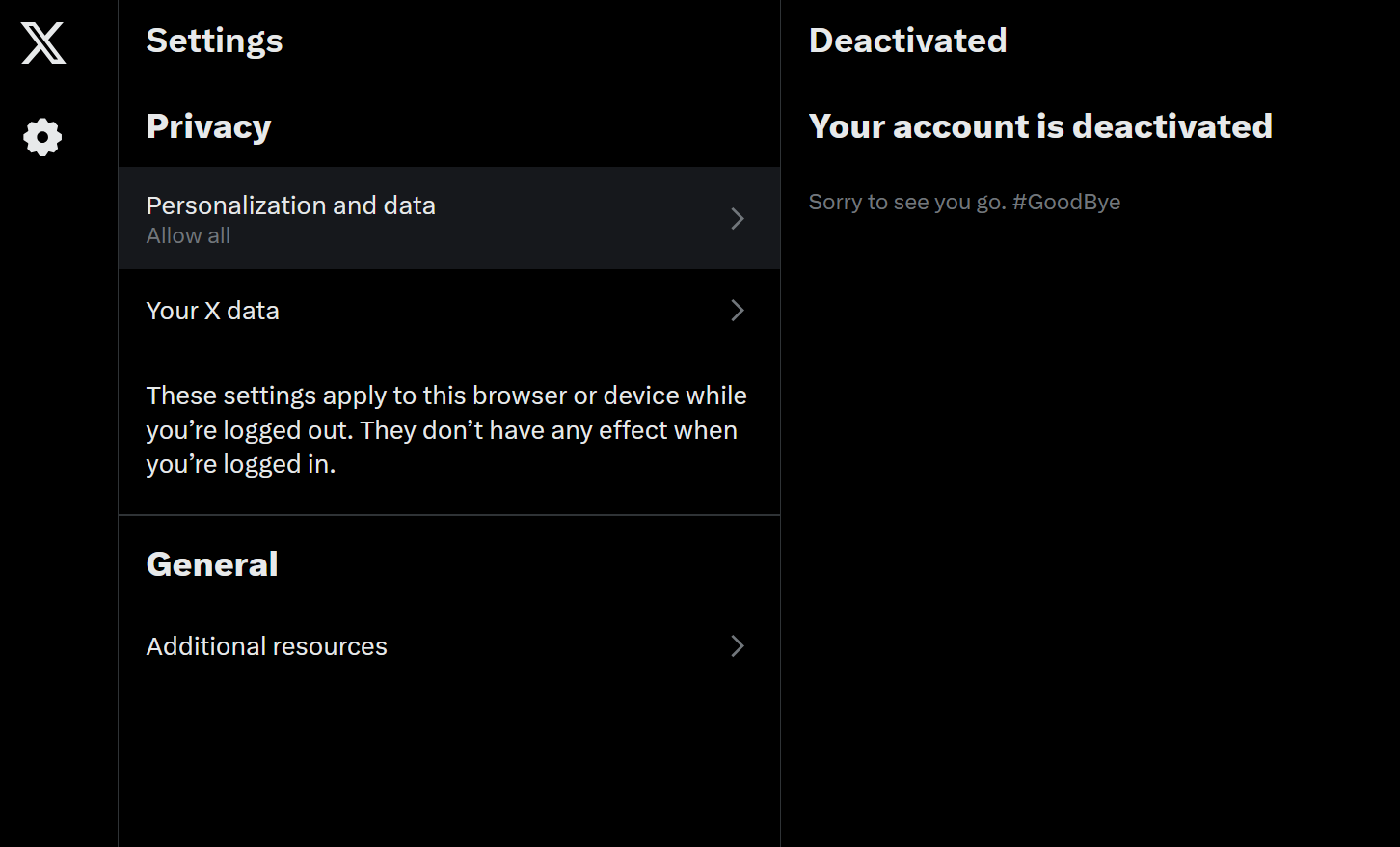The height and width of the screenshot is (847, 1400).
Task: Click the Deactivated panel title
Action: click(x=907, y=41)
